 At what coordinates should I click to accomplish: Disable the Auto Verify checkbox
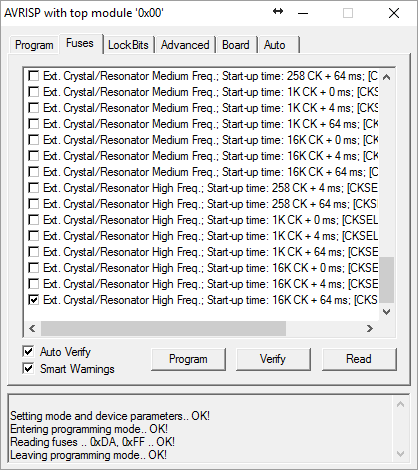28,351
